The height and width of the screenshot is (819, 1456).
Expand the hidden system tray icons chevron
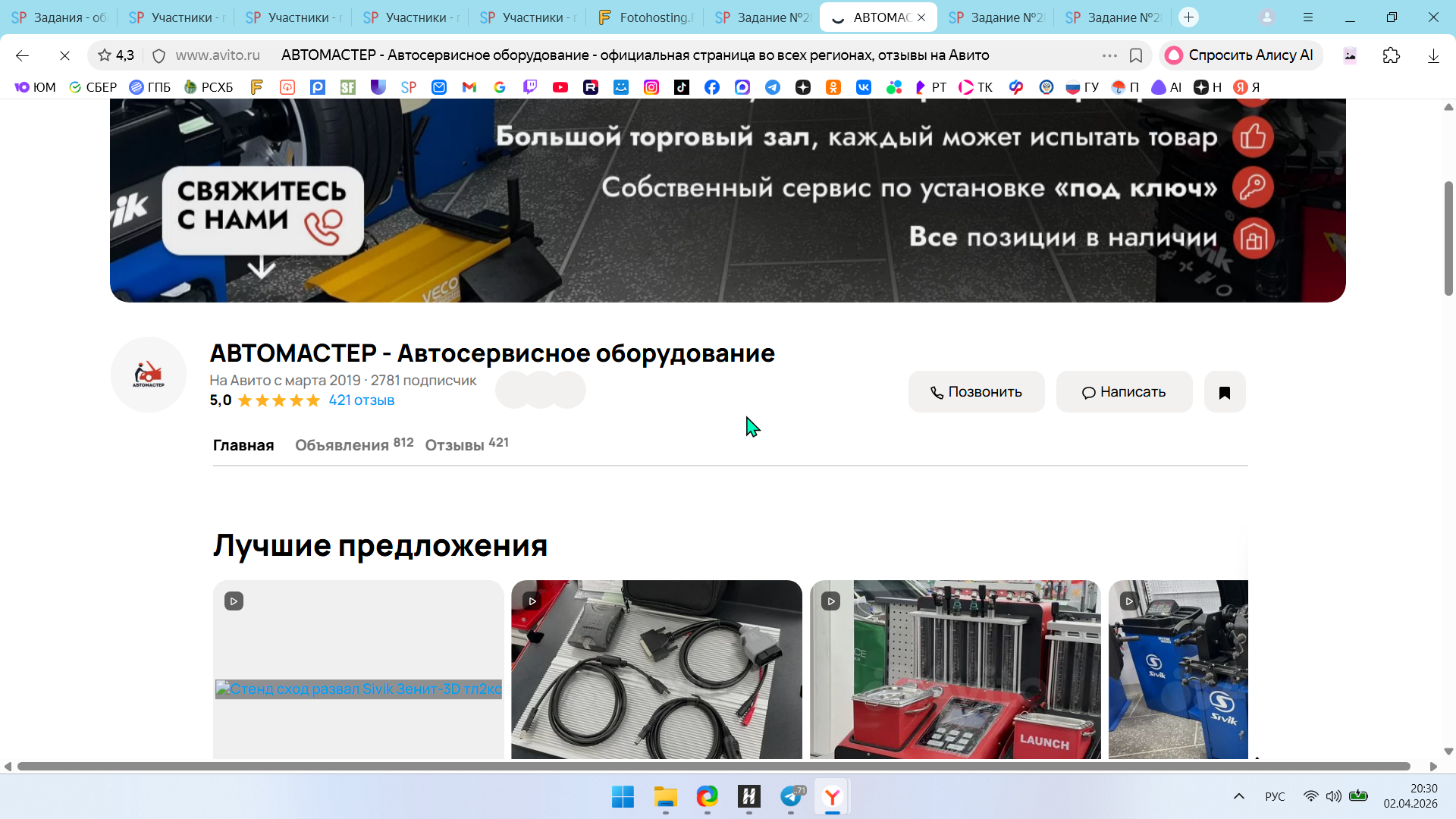click(x=1238, y=796)
